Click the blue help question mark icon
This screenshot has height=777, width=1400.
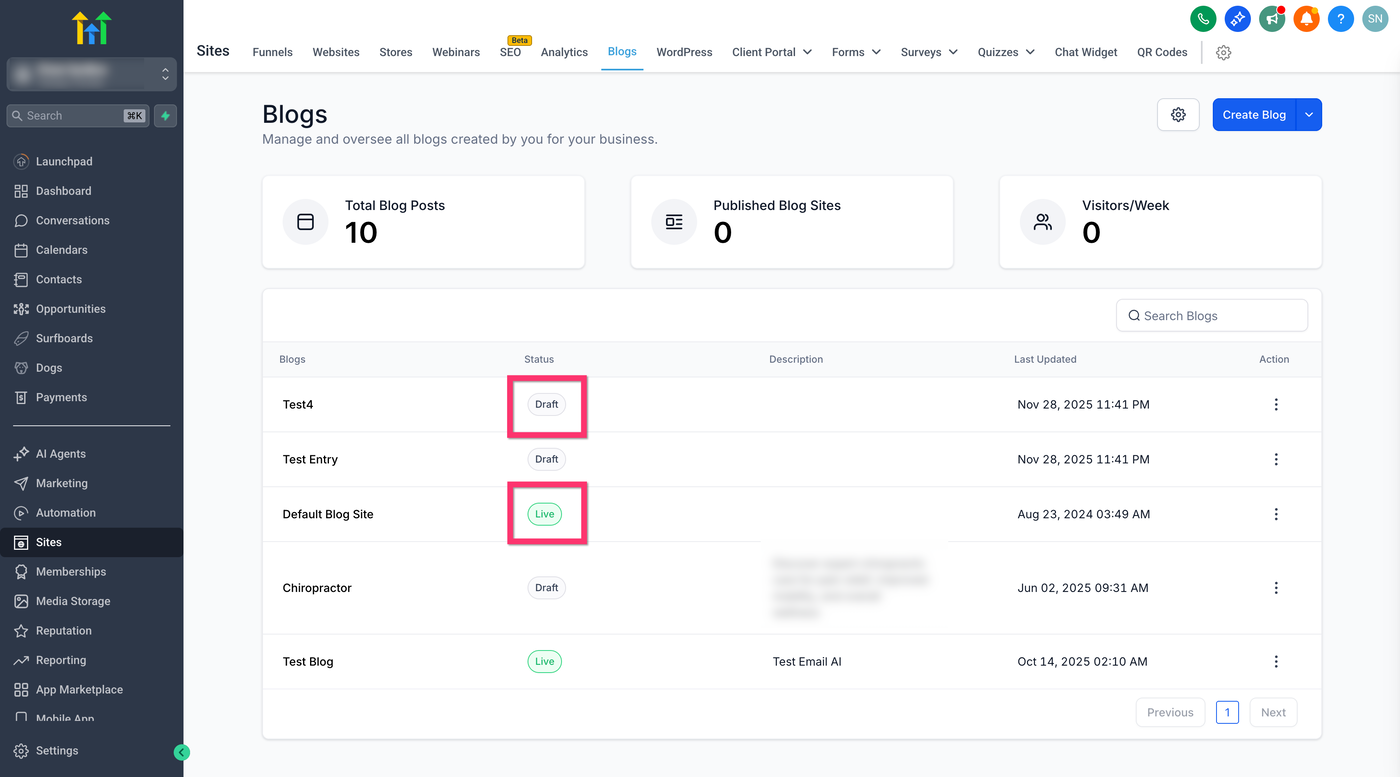pyautogui.click(x=1341, y=18)
